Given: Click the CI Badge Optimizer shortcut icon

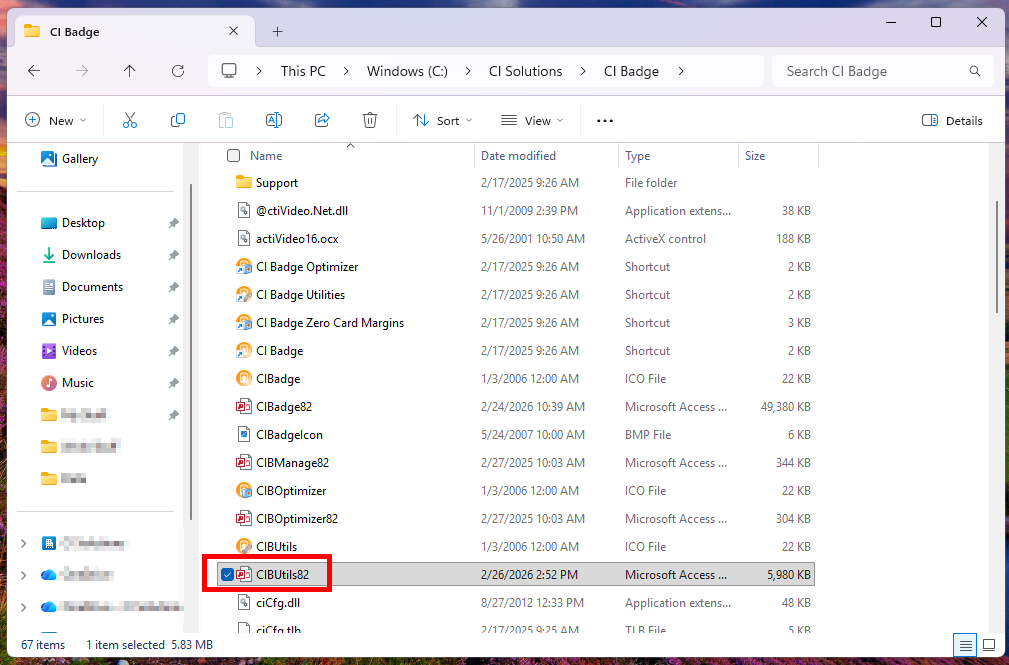Looking at the screenshot, I should click(243, 267).
